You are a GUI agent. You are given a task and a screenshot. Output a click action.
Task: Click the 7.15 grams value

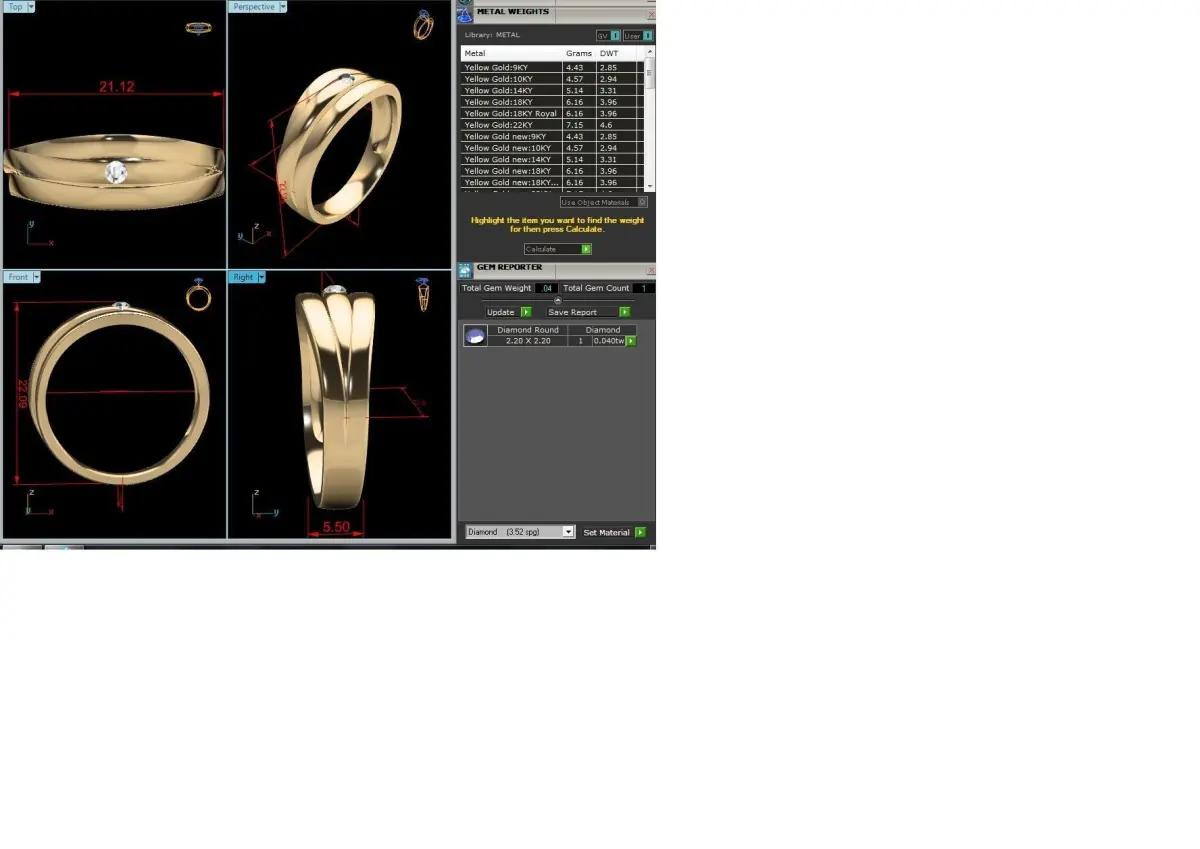click(x=575, y=125)
